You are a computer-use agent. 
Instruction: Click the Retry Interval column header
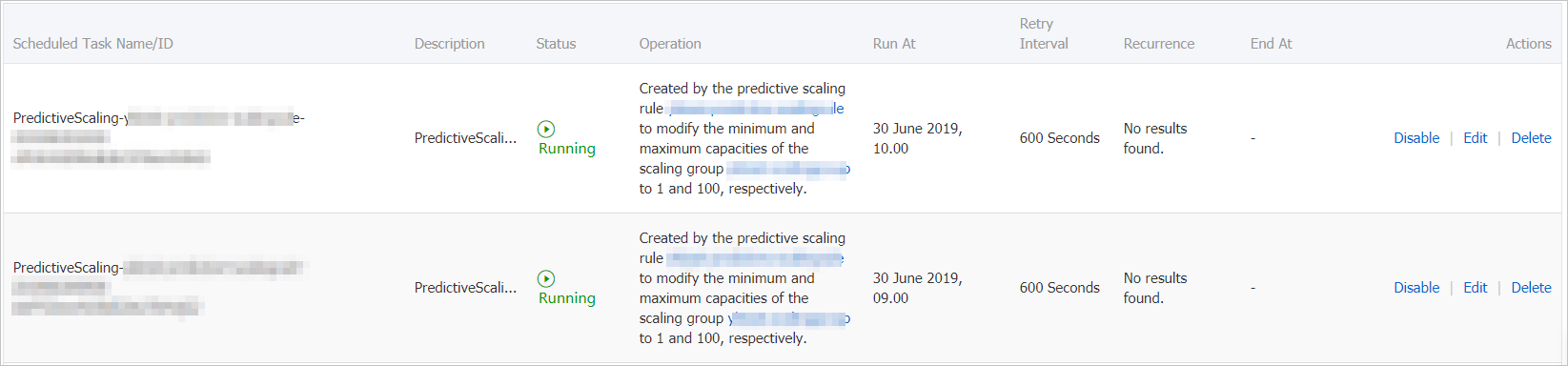[x=1044, y=33]
